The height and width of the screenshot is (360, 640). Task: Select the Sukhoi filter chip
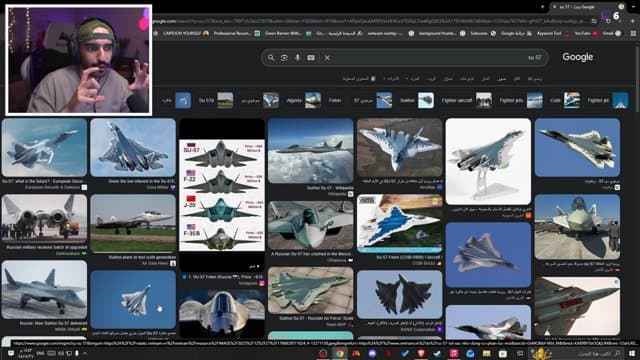tap(417, 100)
